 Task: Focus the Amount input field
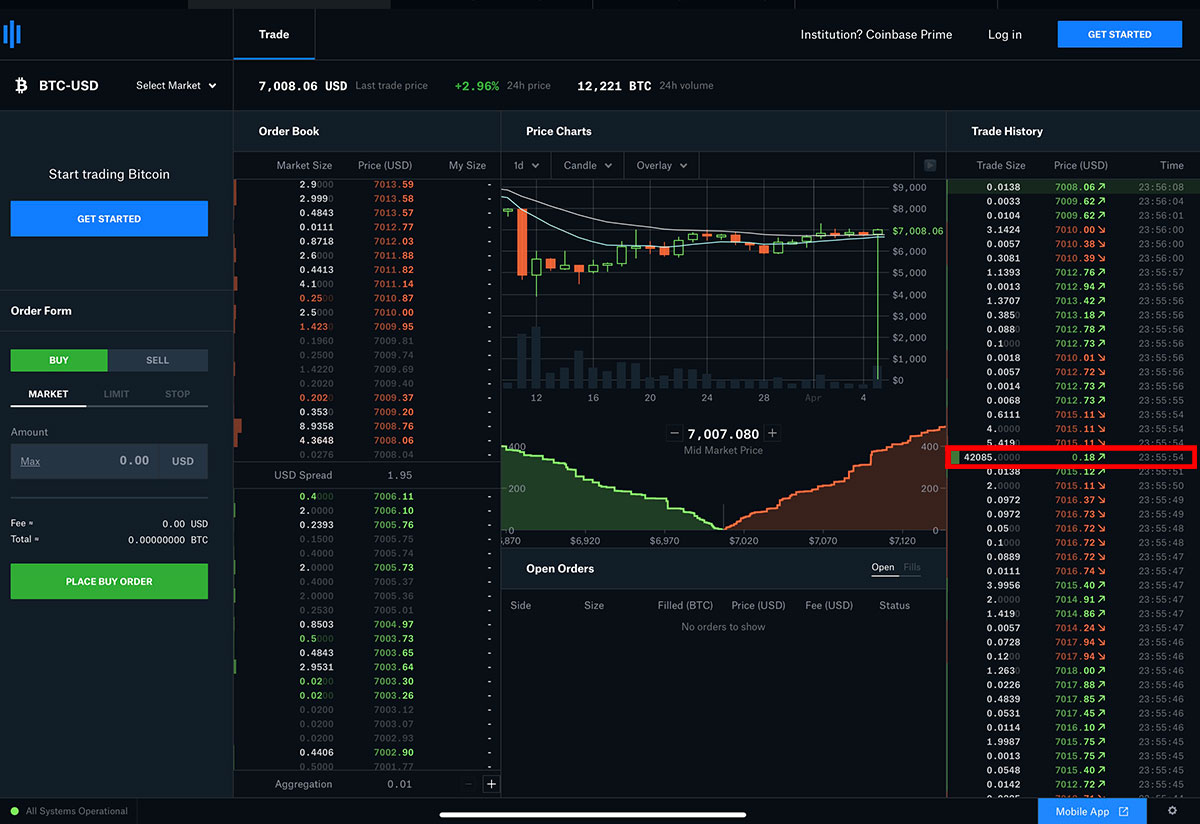coord(109,461)
